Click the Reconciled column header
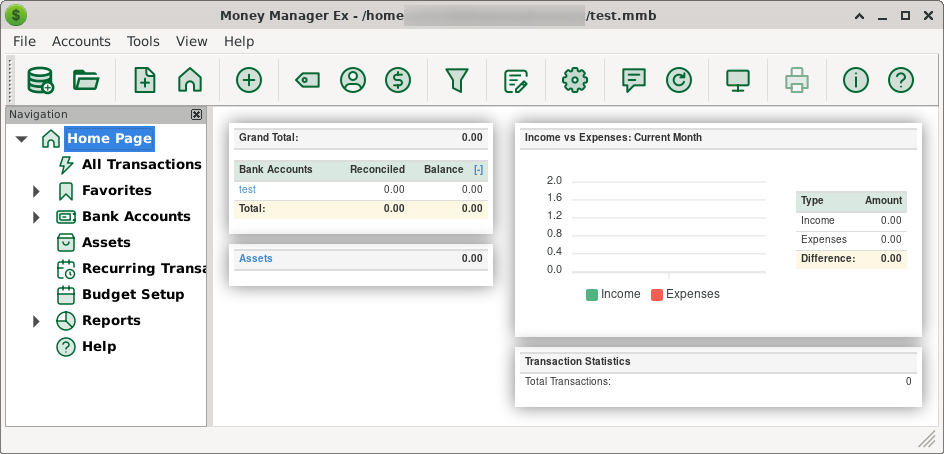This screenshot has height=454, width=944. (x=377, y=170)
